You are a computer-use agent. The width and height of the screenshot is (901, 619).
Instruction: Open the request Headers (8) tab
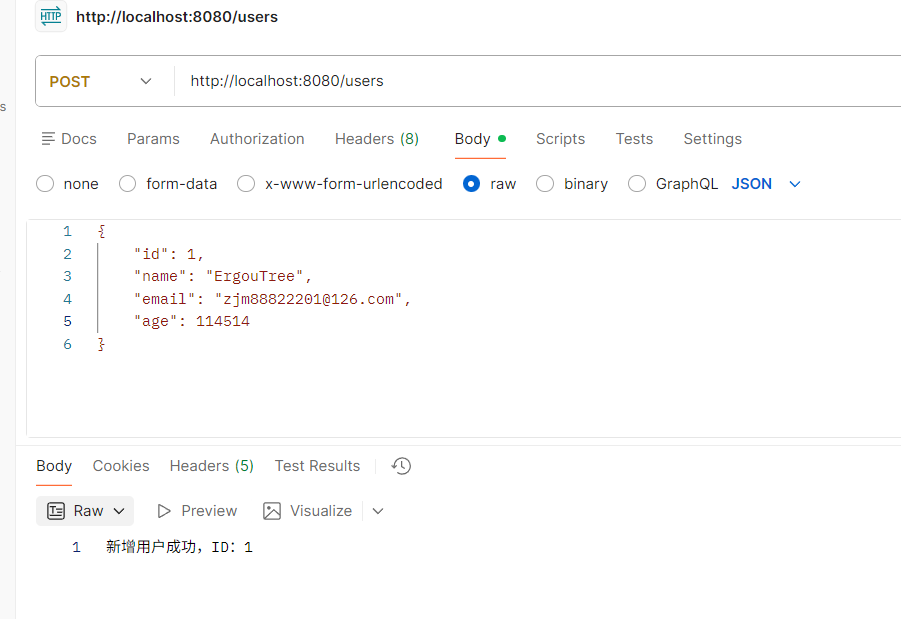(x=376, y=139)
